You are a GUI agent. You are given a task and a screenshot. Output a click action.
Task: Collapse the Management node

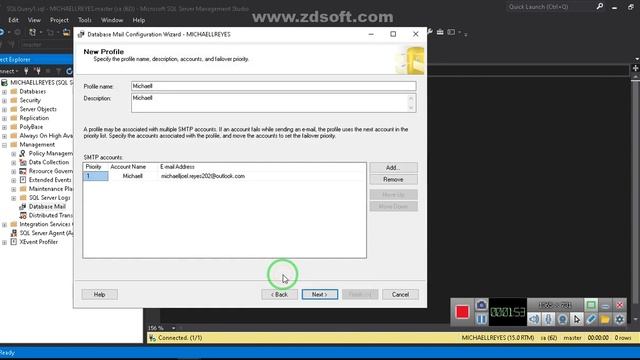[4, 145]
